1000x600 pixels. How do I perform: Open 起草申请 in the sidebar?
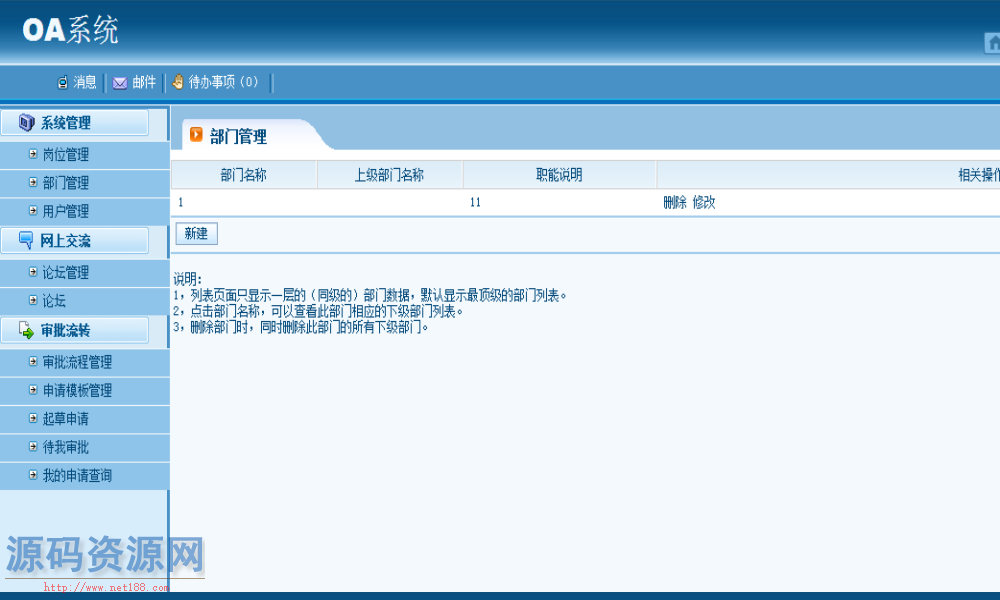click(x=66, y=418)
